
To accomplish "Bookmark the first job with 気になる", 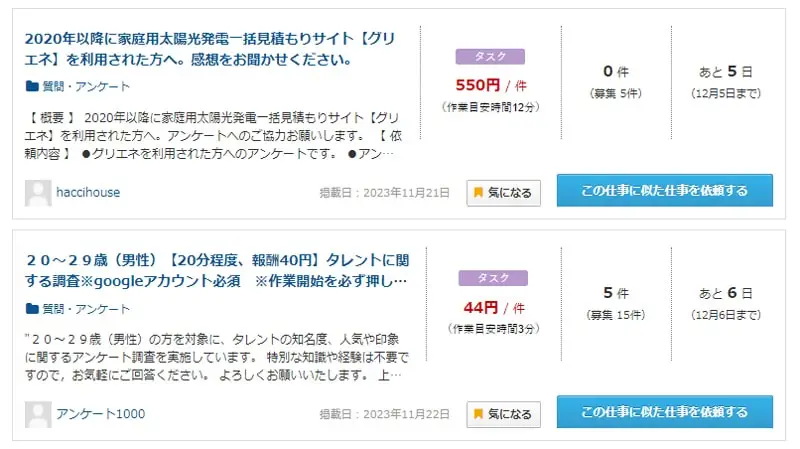I will point(504,193).
